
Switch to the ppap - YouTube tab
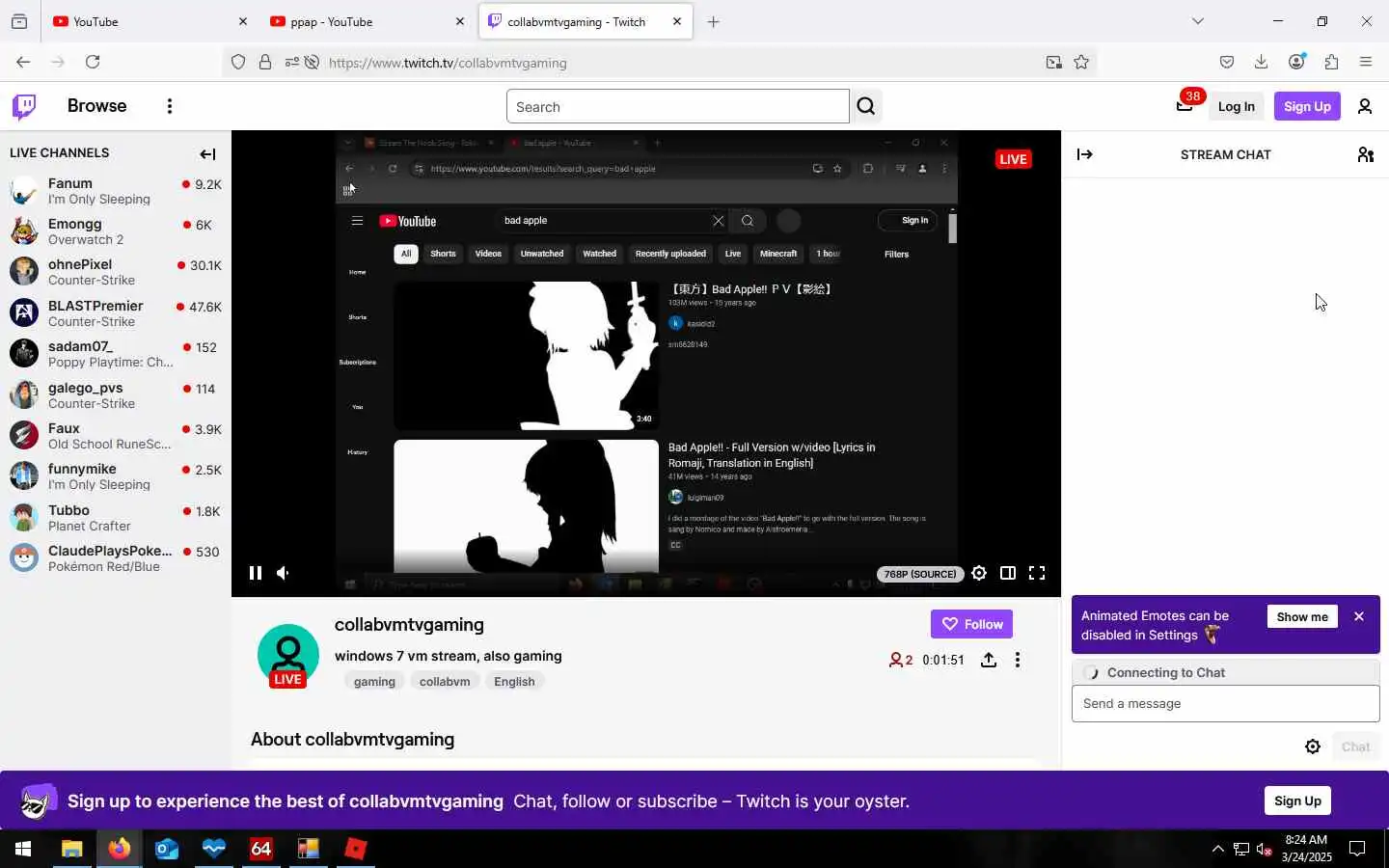point(367,21)
